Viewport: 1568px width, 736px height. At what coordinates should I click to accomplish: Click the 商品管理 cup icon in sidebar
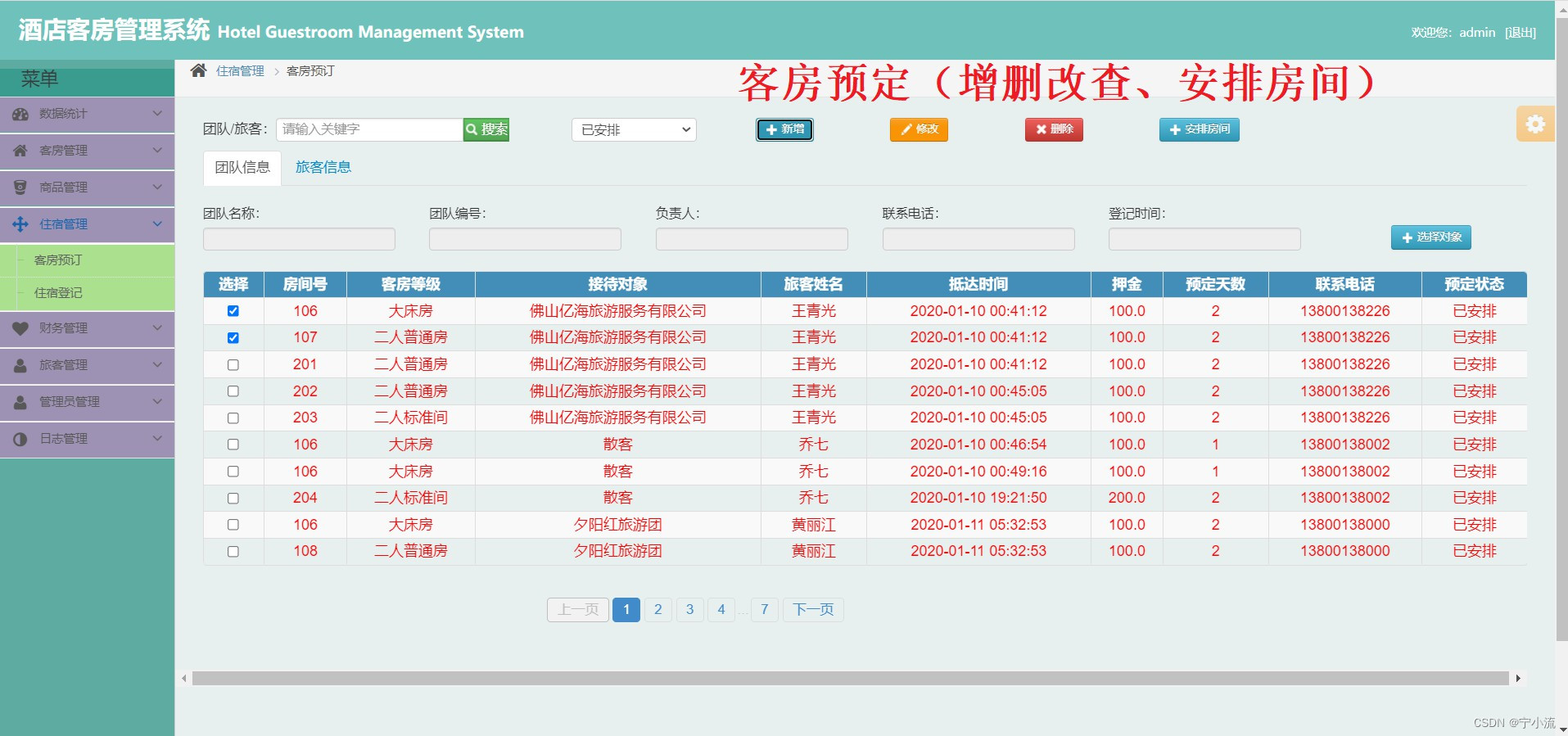(20, 187)
